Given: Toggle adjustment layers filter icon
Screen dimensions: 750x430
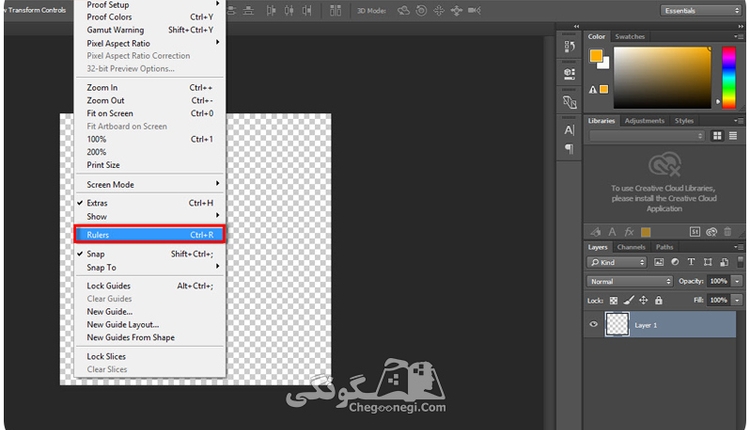Looking at the screenshot, I should [675, 262].
